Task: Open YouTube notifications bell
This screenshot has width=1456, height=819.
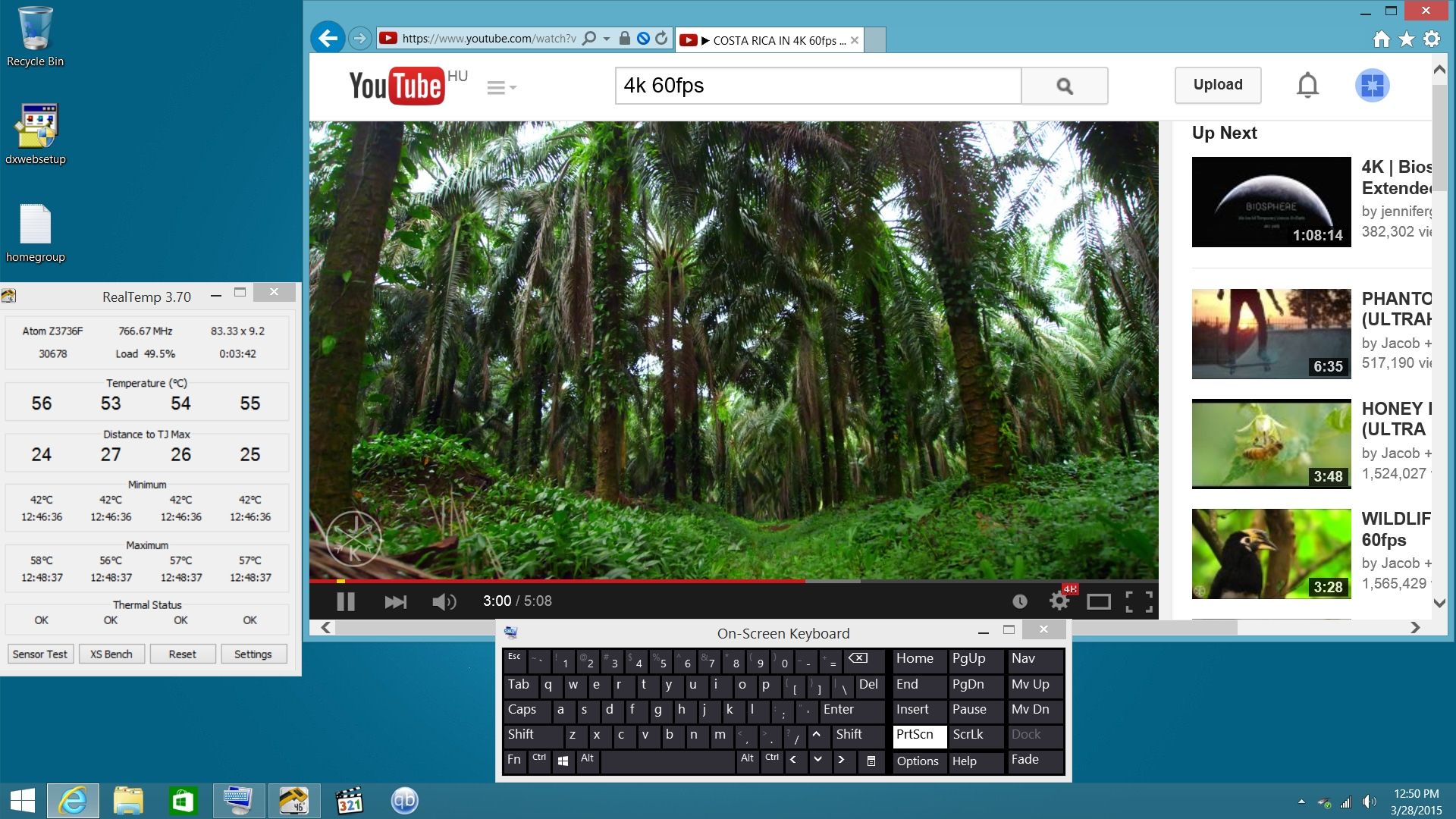Action: 1307,85
